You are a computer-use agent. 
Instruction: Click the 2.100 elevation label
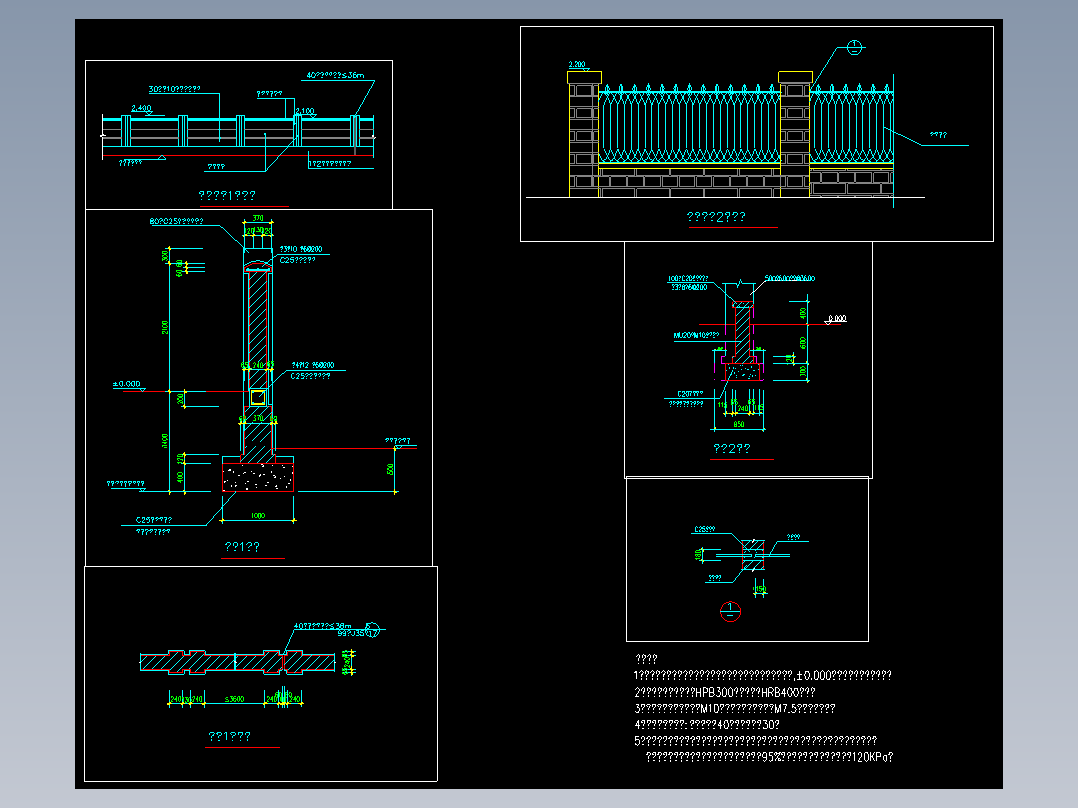click(305, 111)
